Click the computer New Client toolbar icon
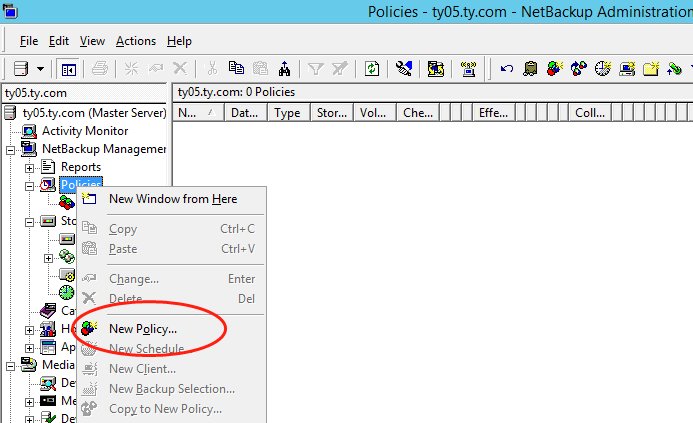This screenshot has height=423, width=693. coord(627,69)
